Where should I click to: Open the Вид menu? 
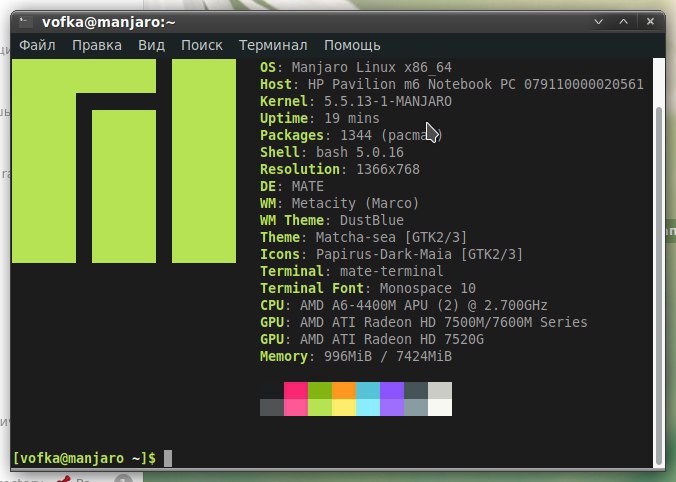tap(151, 45)
